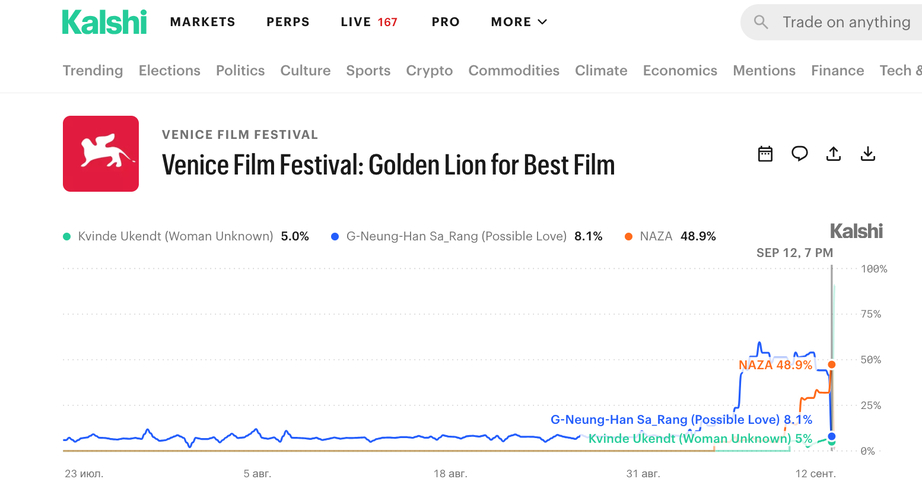Image resolution: width=922 pixels, height=501 pixels.
Task: Open the LIVE 167 section
Action: 369,22
